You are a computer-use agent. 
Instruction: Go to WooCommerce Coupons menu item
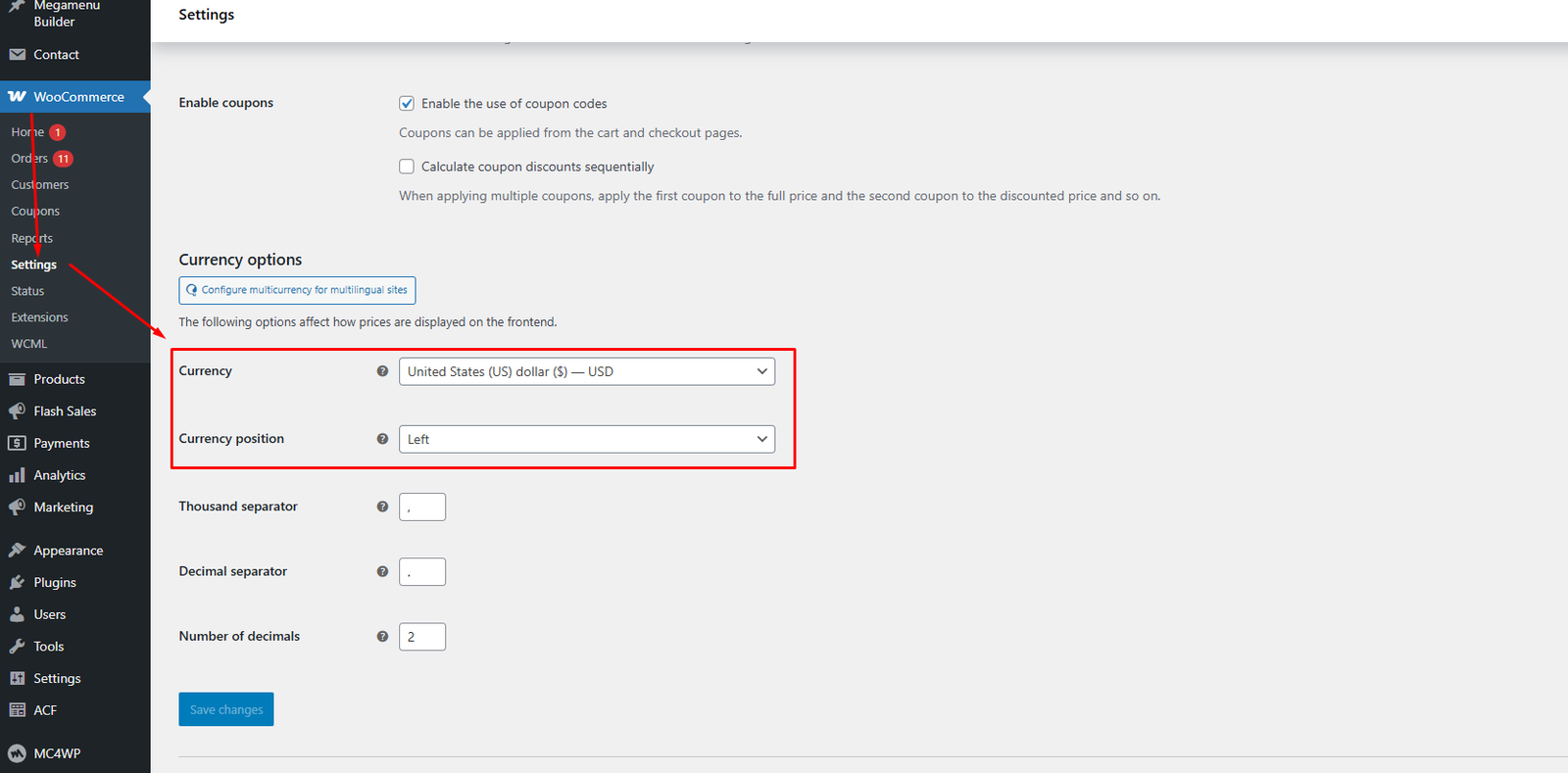click(35, 212)
